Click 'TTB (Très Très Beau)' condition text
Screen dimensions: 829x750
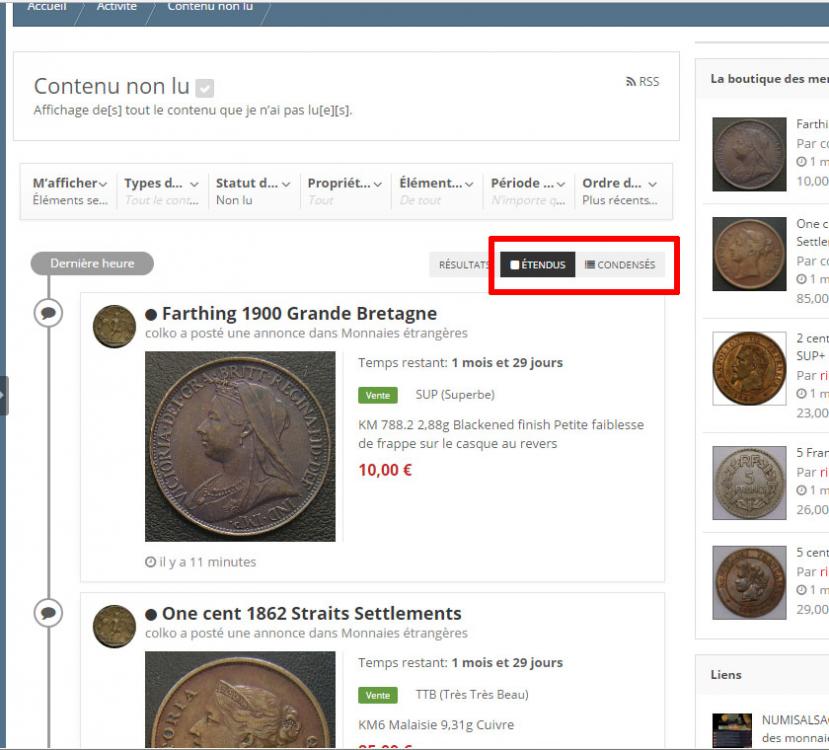pos(472,695)
